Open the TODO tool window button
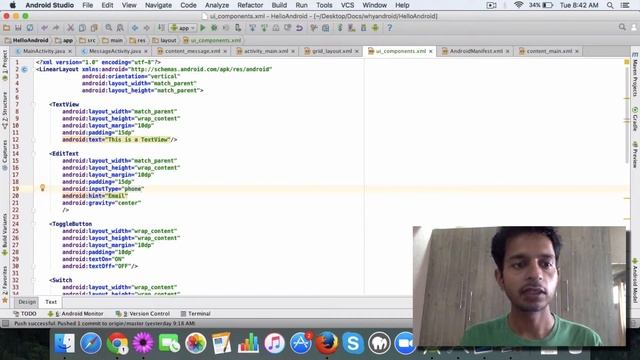The height and width of the screenshot is (360, 640). point(25,313)
